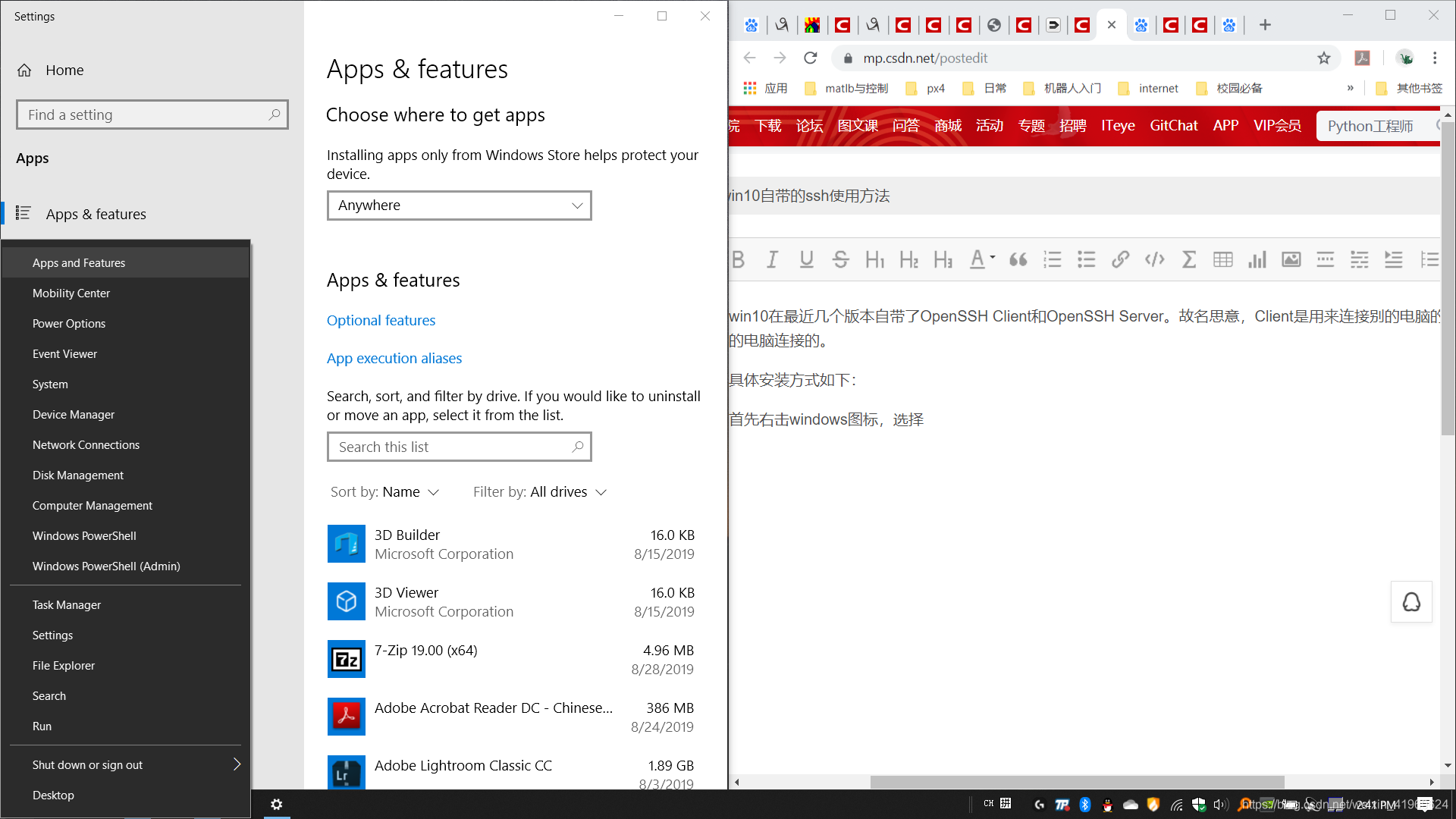1456x819 pixels.
Task: Select Windows PowerShell from the menu
Action: pos(84,535)
